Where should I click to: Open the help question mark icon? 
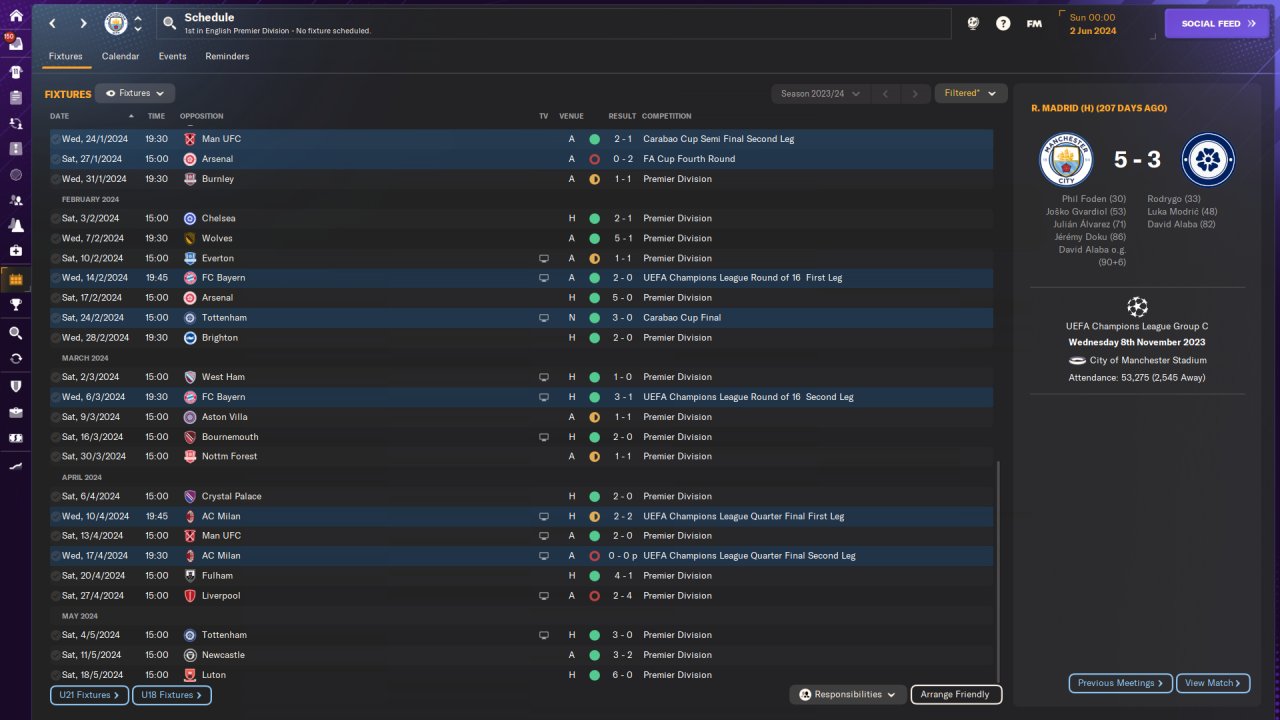(x=1003, y=23)
